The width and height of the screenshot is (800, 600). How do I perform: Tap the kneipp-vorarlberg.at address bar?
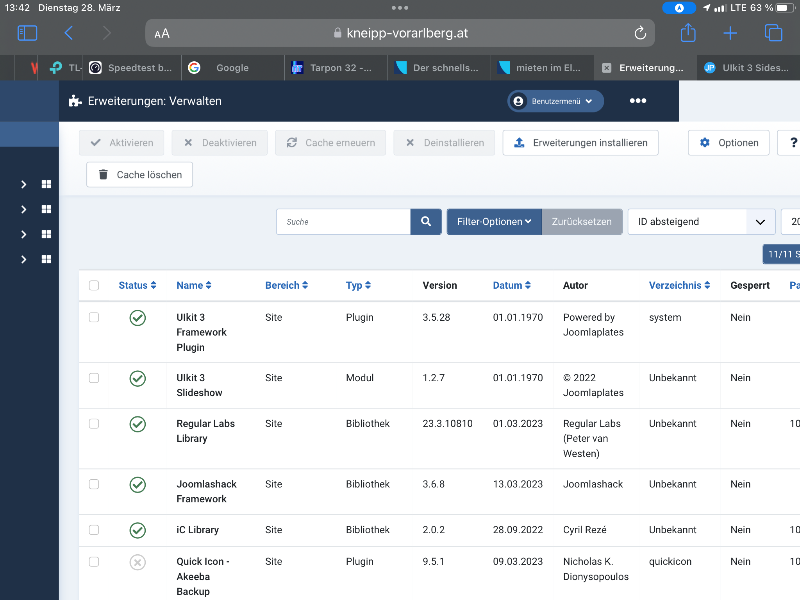click(x=400, y=33)
